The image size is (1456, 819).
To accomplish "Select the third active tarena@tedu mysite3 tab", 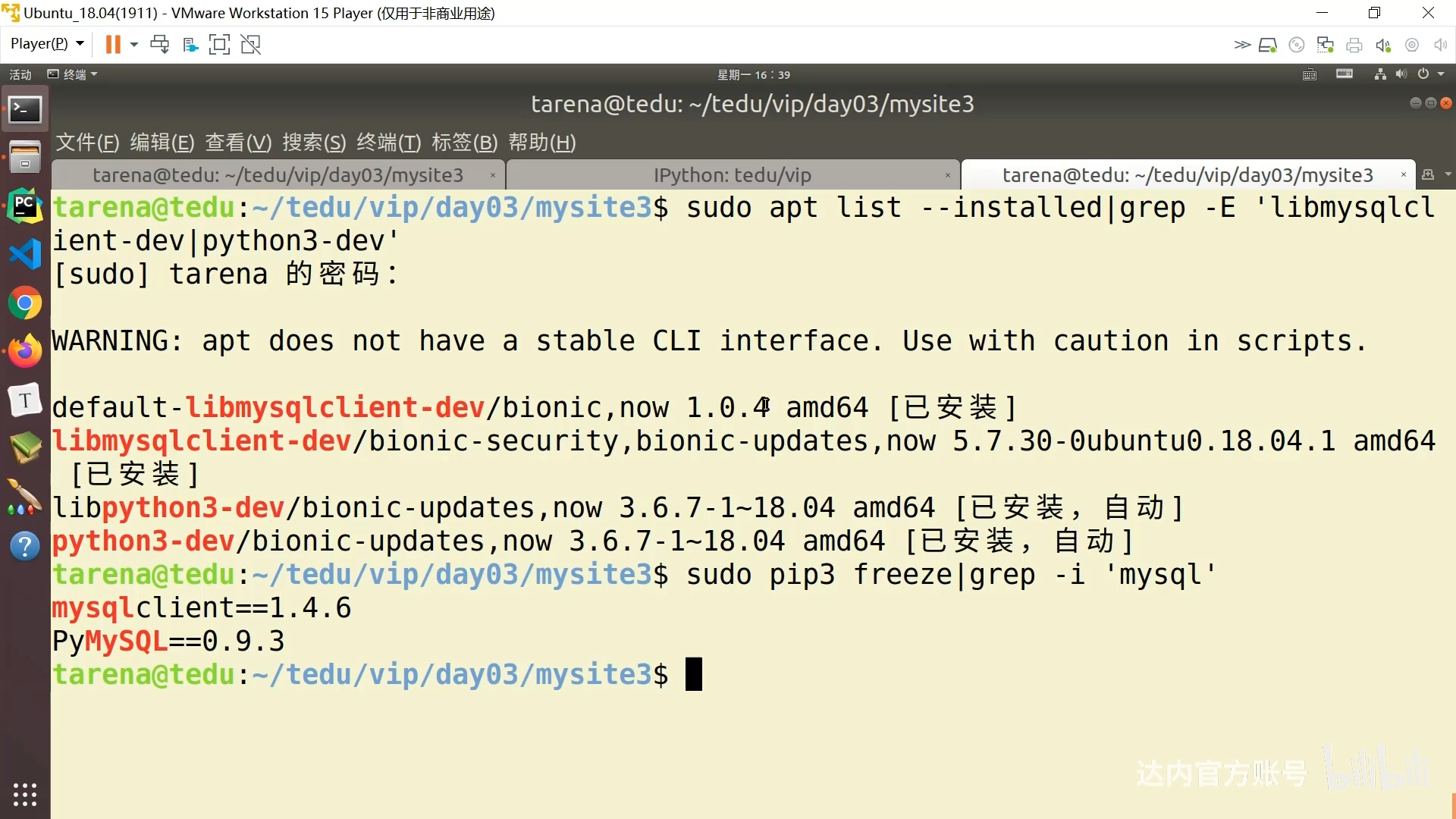I will pos(1188,175).
